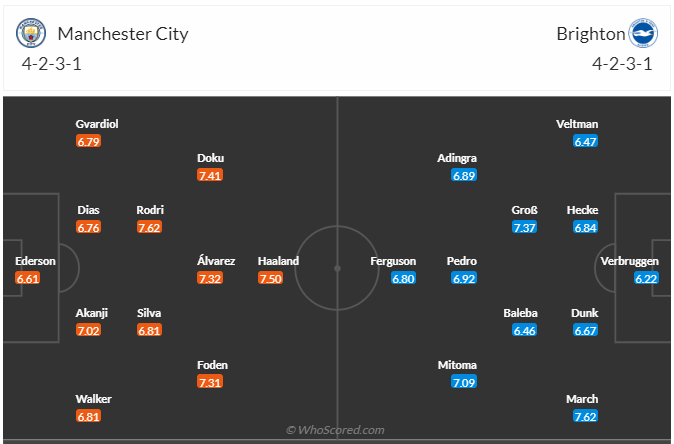Click Rodri's 7.62 rating badge
This screenshot has width=674, height=444.
click(150, 227)
